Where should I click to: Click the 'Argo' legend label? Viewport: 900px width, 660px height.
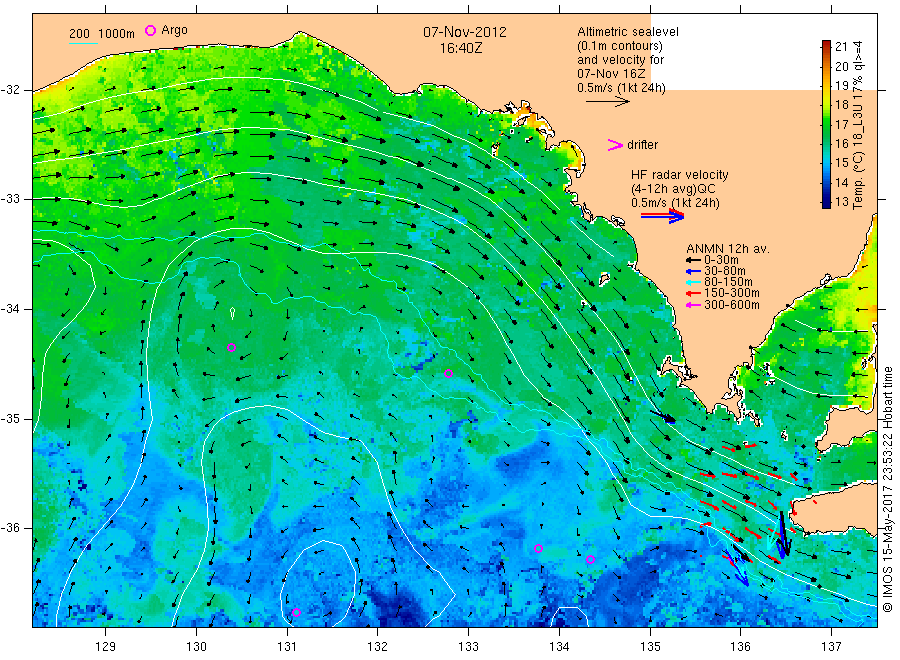click(x=174, y=30)
